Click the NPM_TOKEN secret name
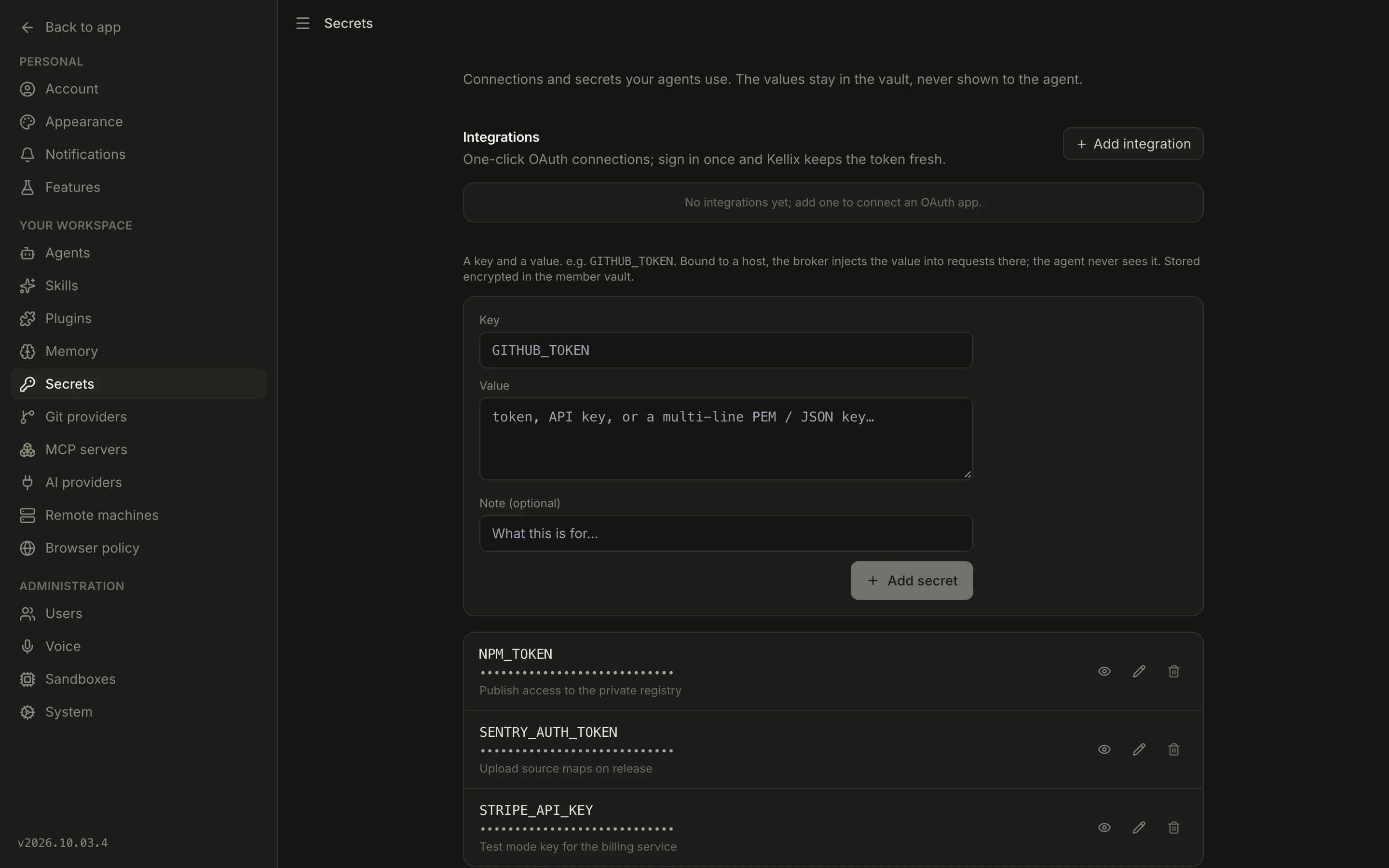This screenshot has height=868, width=1389. (516, 654)
